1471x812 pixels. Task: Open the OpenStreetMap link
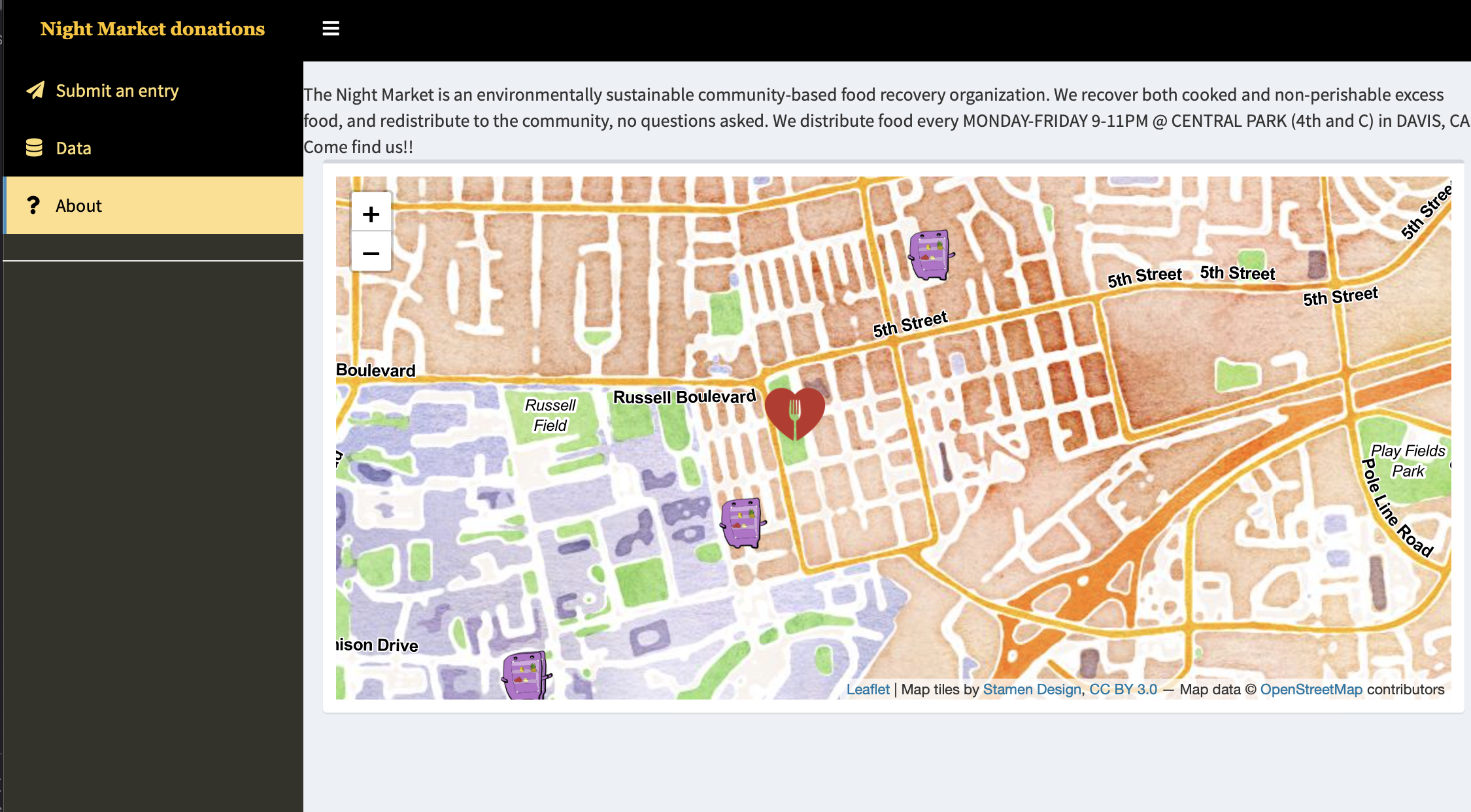click(1311, 689)
